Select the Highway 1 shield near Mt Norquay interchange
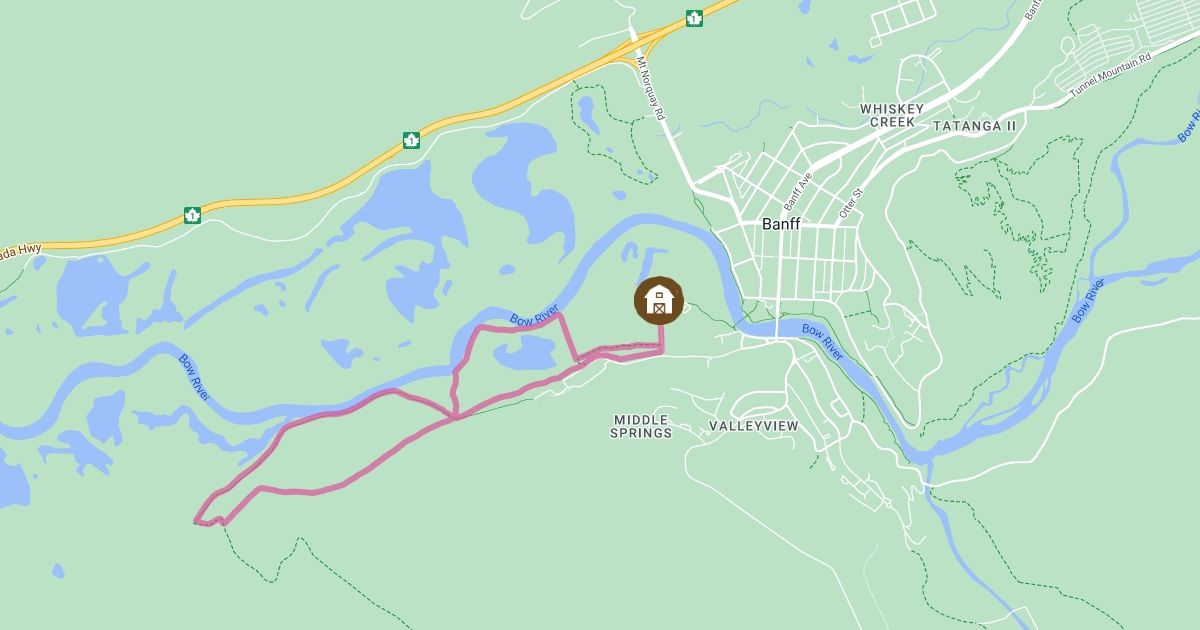The height and width of the screenshot is (630, 1200). pyautogui.click(x=694, y=17)
